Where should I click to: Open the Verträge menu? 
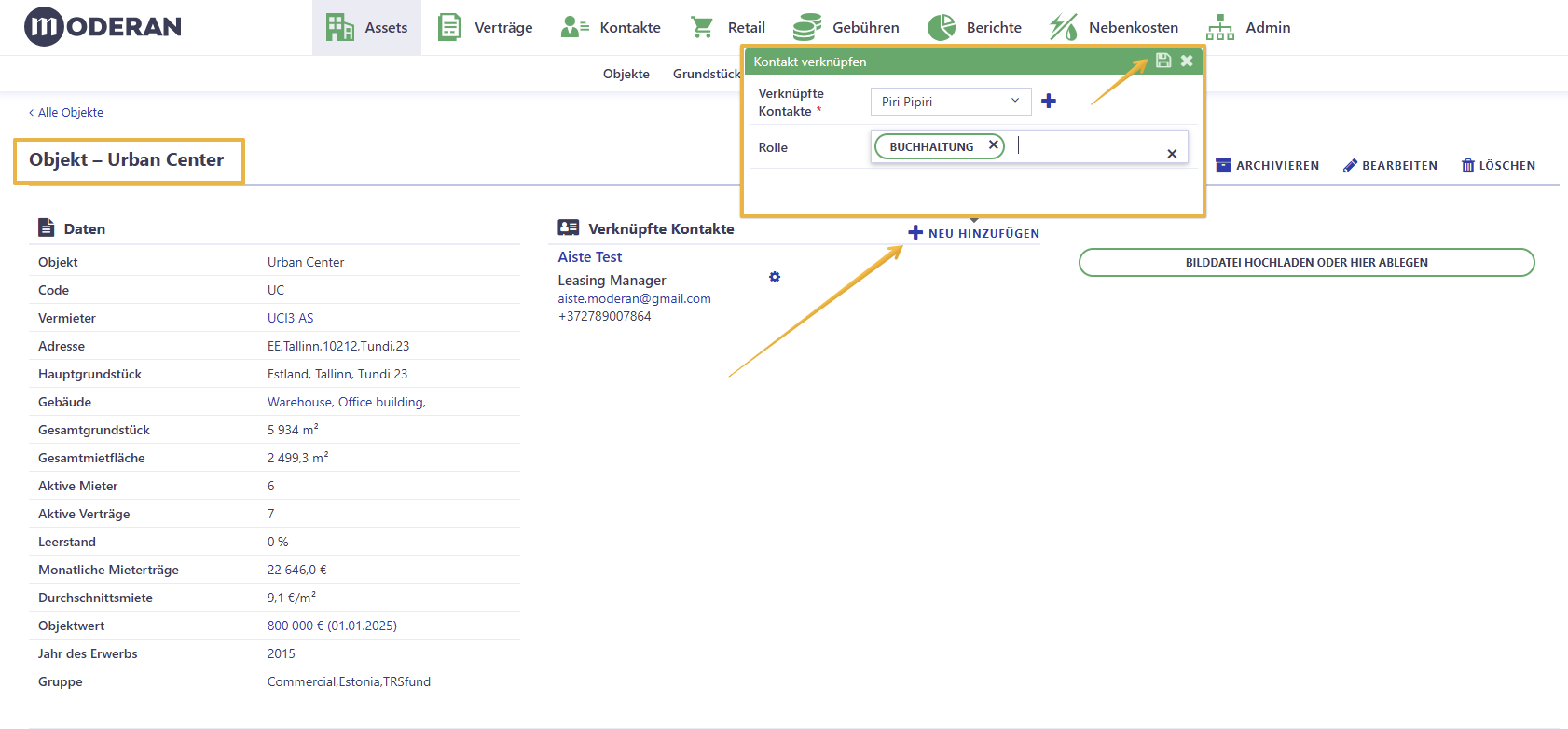point(486,28)
